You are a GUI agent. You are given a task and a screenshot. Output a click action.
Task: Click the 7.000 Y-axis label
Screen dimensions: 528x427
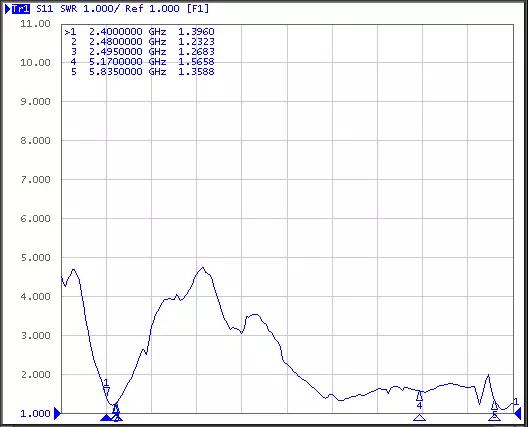35,179
